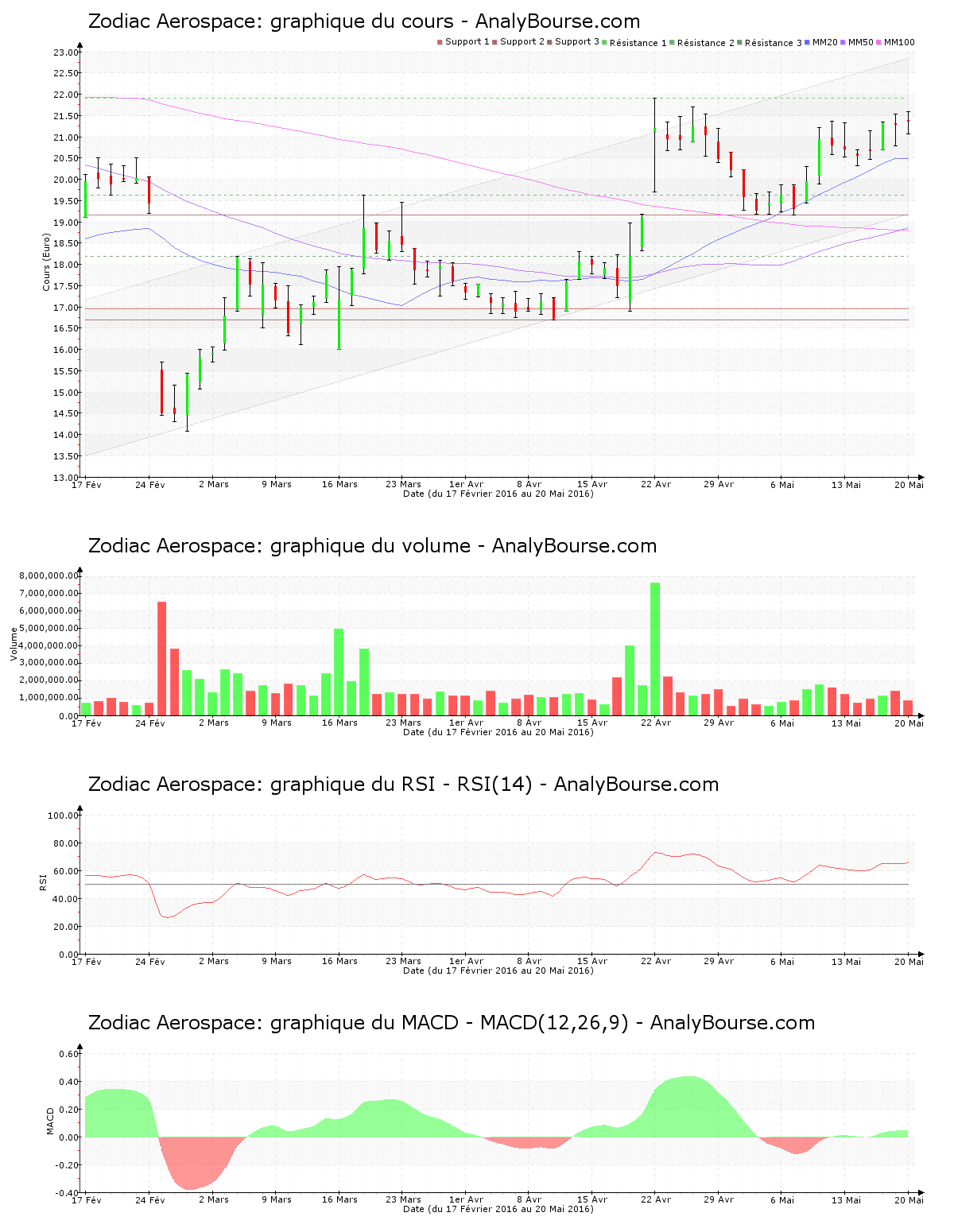Click the date range caption under the price chart

(x=498, y=494)
